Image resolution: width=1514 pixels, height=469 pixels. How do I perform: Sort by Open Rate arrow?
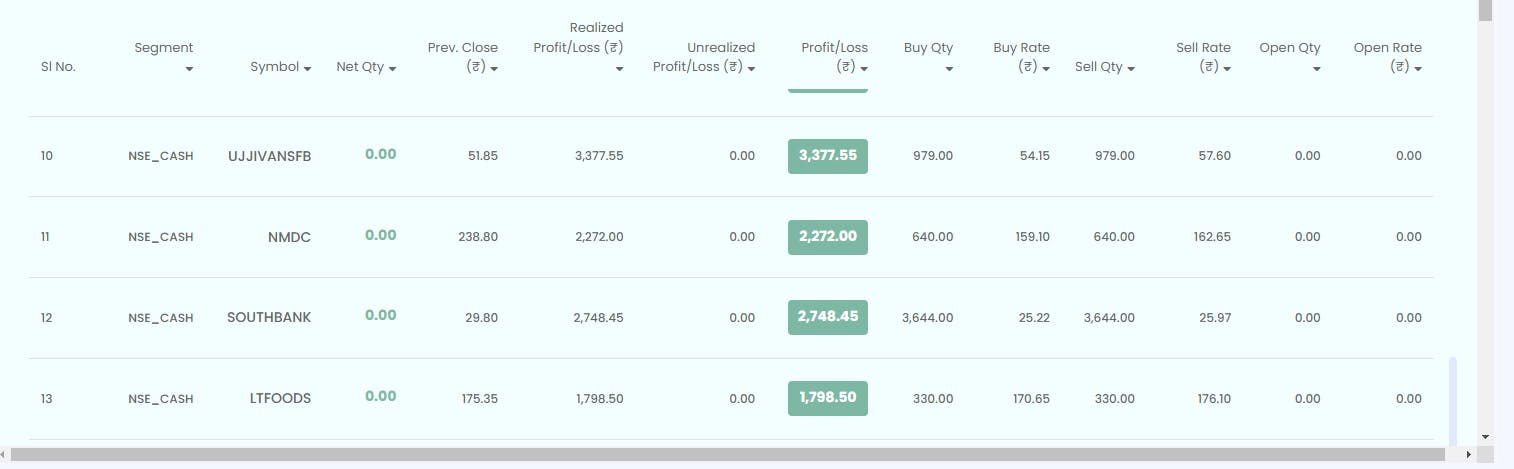coord(1418,68)
